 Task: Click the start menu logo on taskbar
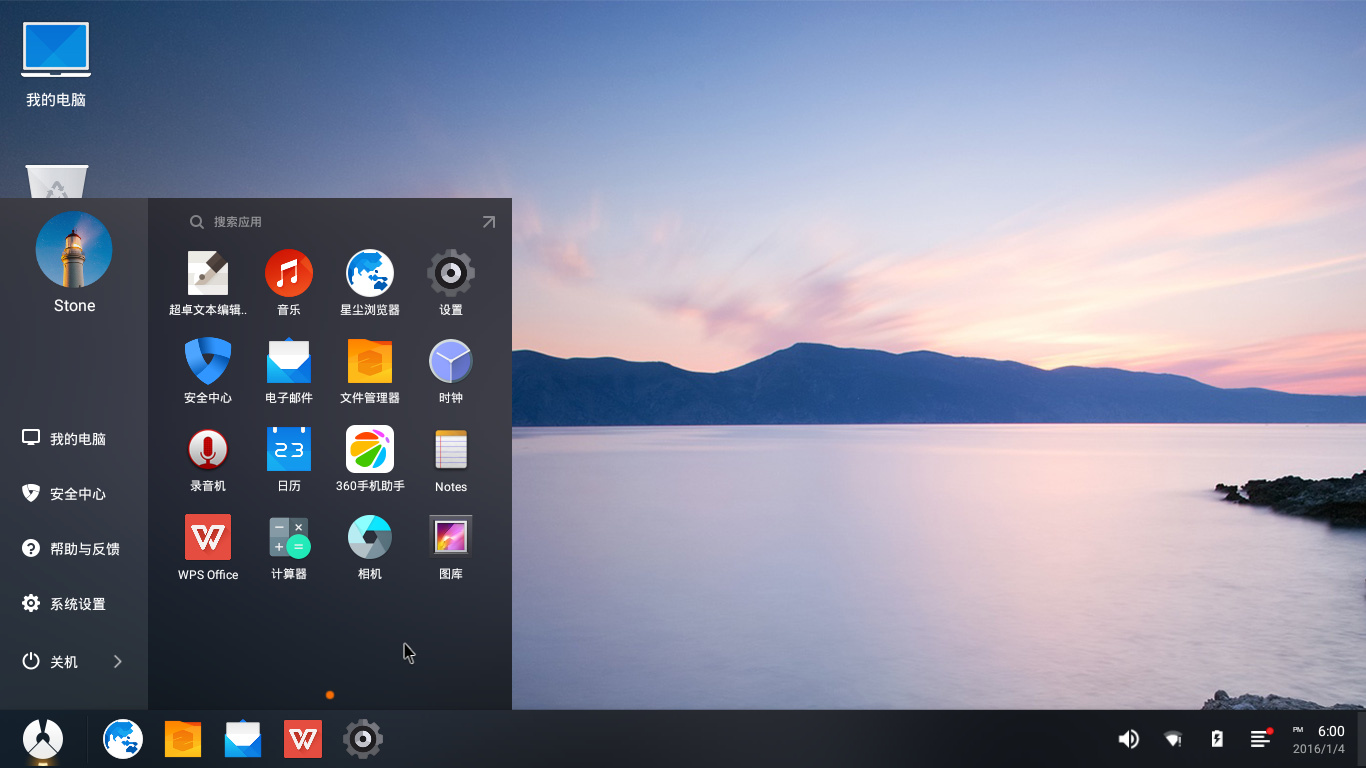coord(43,740)
